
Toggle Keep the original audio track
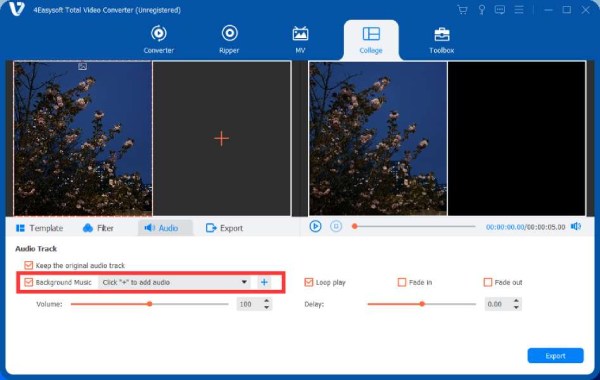(x=28, y=265)
